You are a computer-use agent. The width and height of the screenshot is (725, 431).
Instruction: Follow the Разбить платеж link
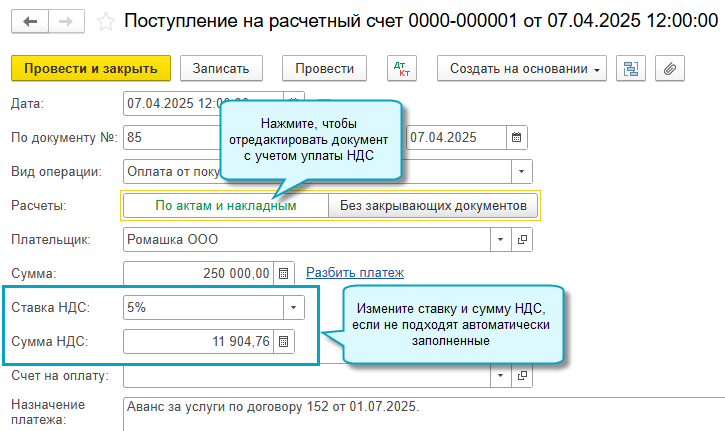coord(355,273)
